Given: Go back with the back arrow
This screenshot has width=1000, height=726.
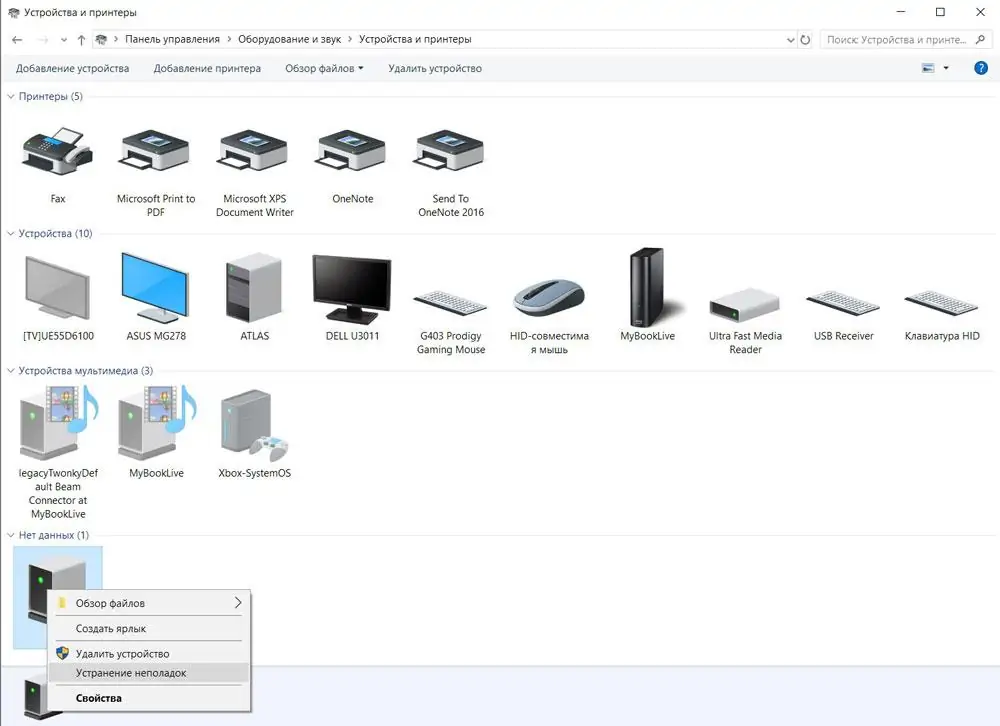Looking at the screenshot, I should coord(17,40).
